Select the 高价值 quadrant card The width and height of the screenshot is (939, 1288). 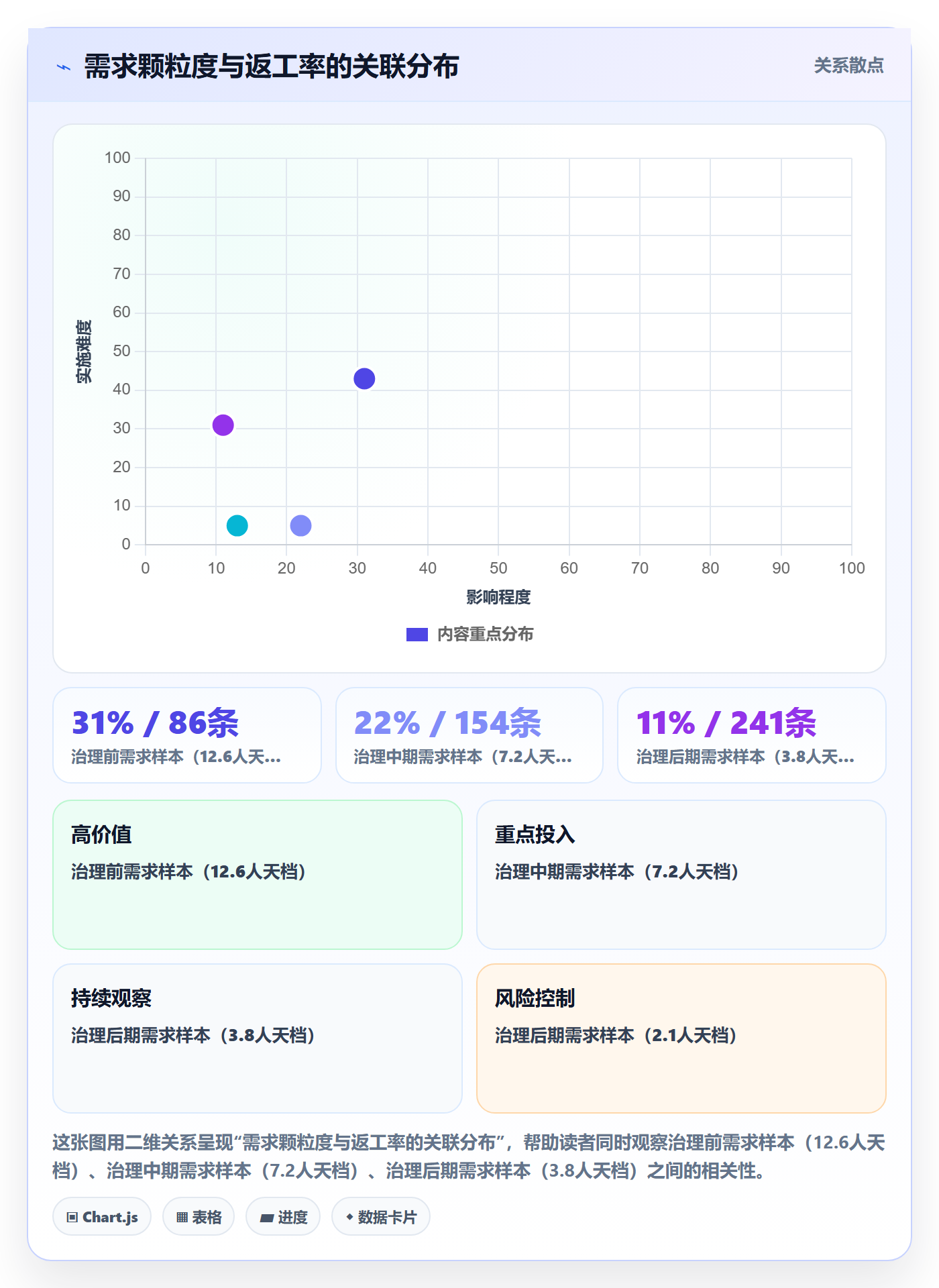pyautogui.click(x=258, y=875)
